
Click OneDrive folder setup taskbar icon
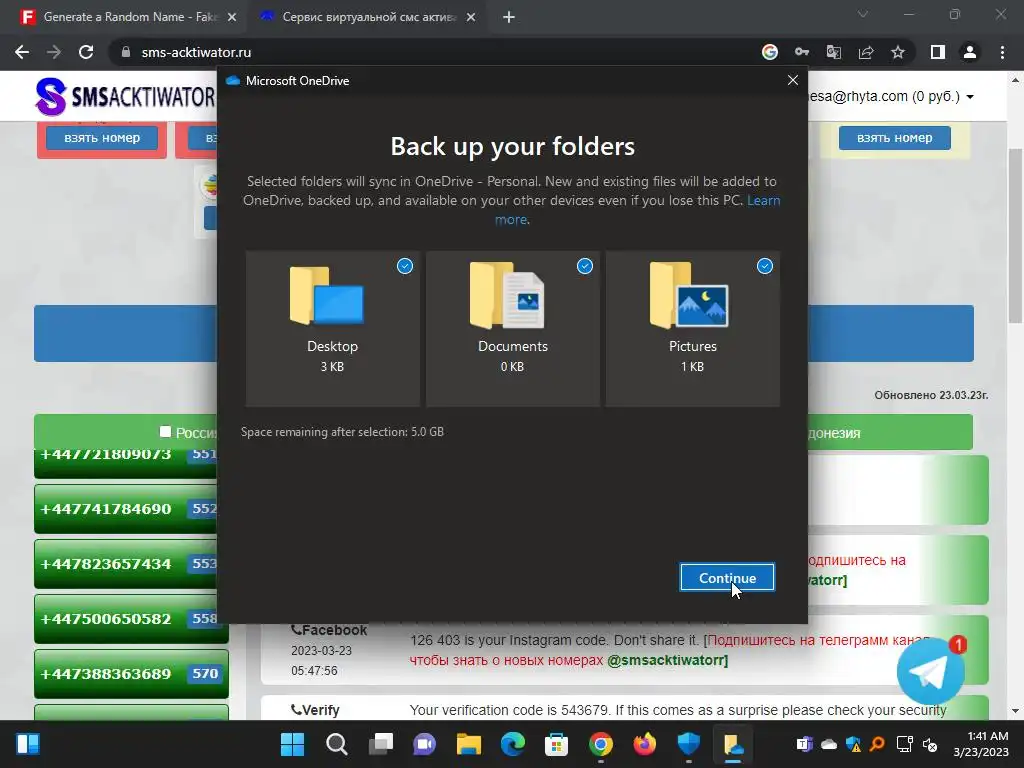[733, 744]
